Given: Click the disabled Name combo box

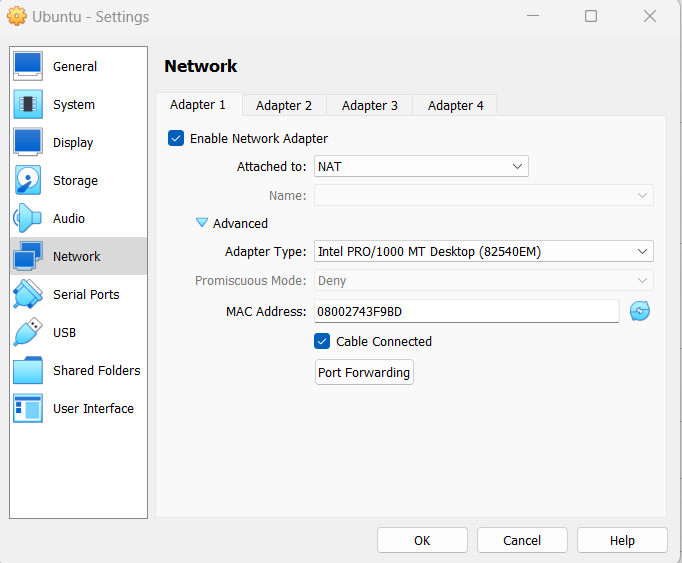Looking at the screenshot, I should tap(484, 195).
